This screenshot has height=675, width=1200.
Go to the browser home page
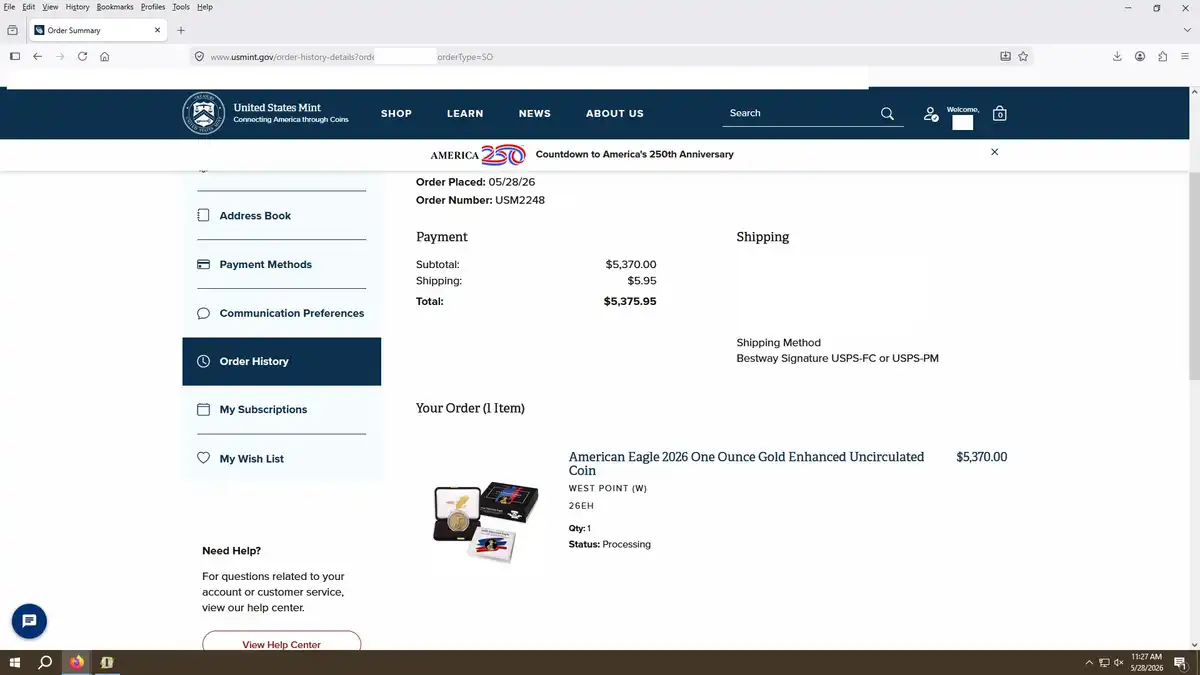pos(105,56)
